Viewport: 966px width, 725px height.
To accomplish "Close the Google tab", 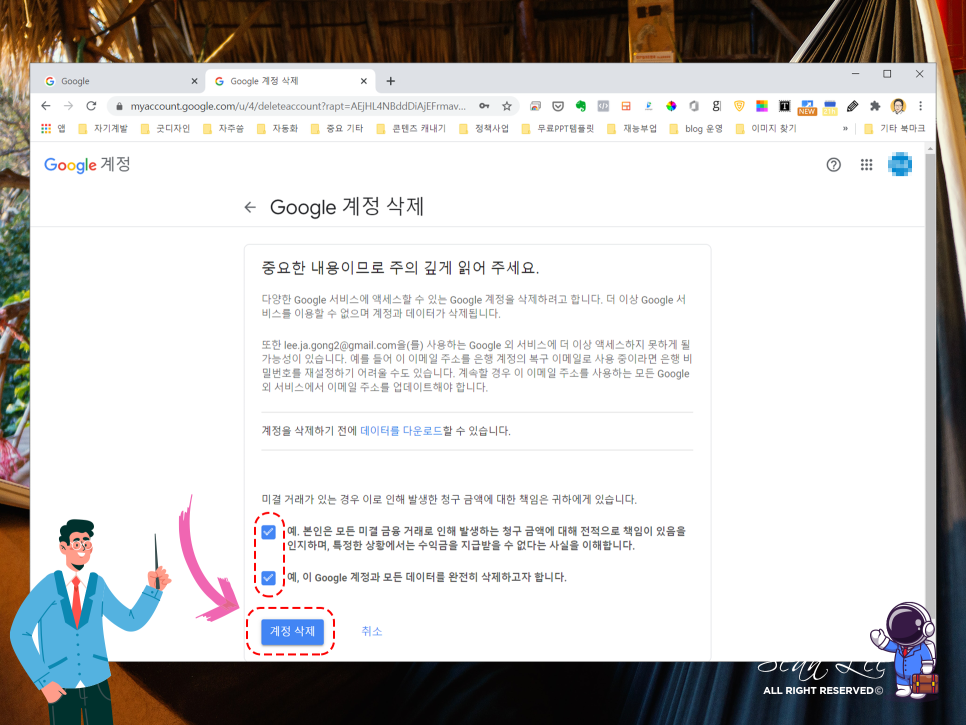I will (194, 81).
